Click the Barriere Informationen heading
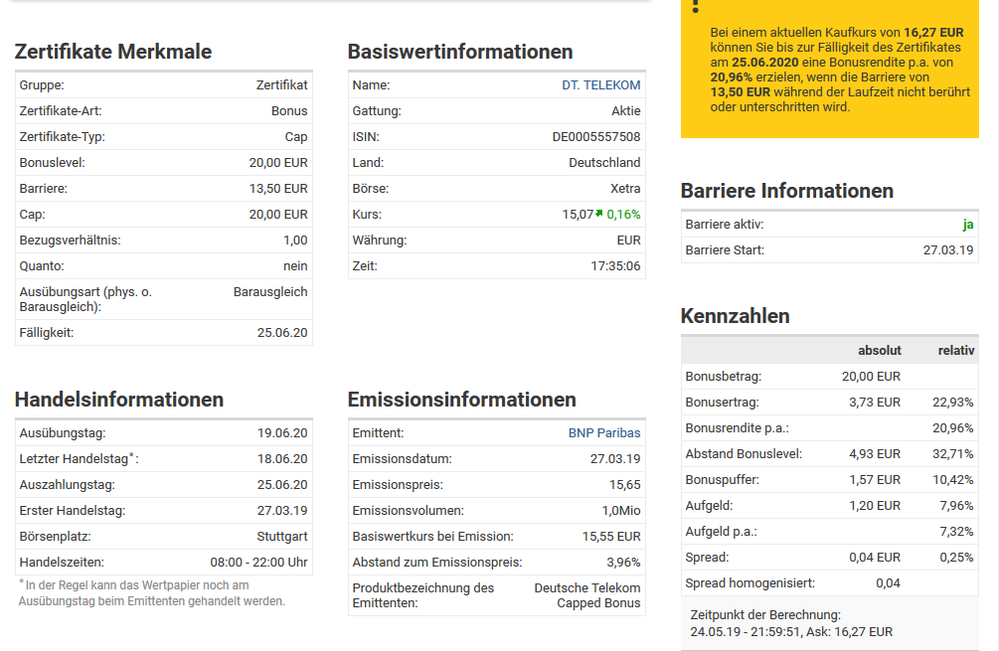 click(x=787, y=191)
